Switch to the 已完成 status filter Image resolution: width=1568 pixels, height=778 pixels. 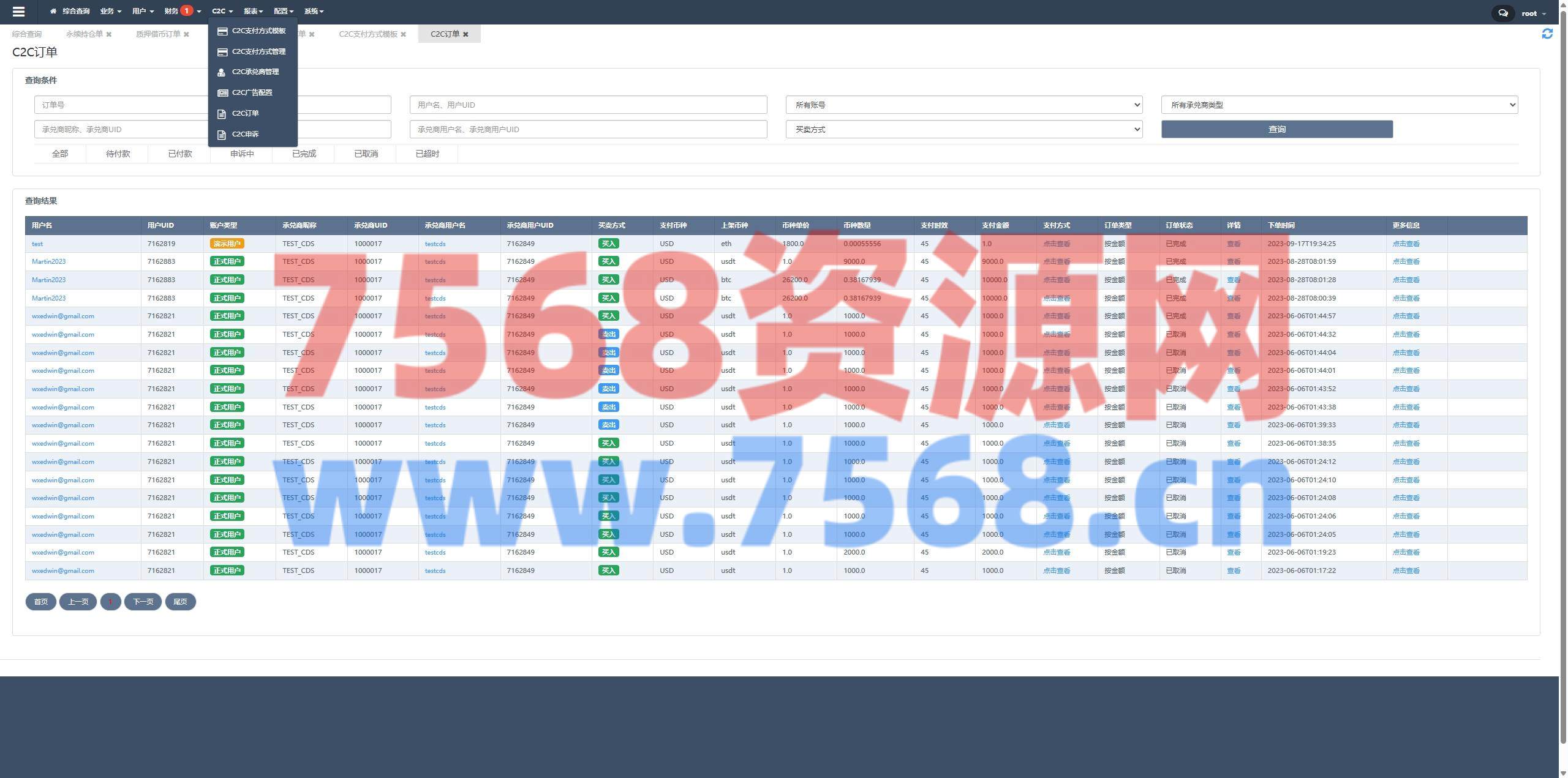point(304,154)
